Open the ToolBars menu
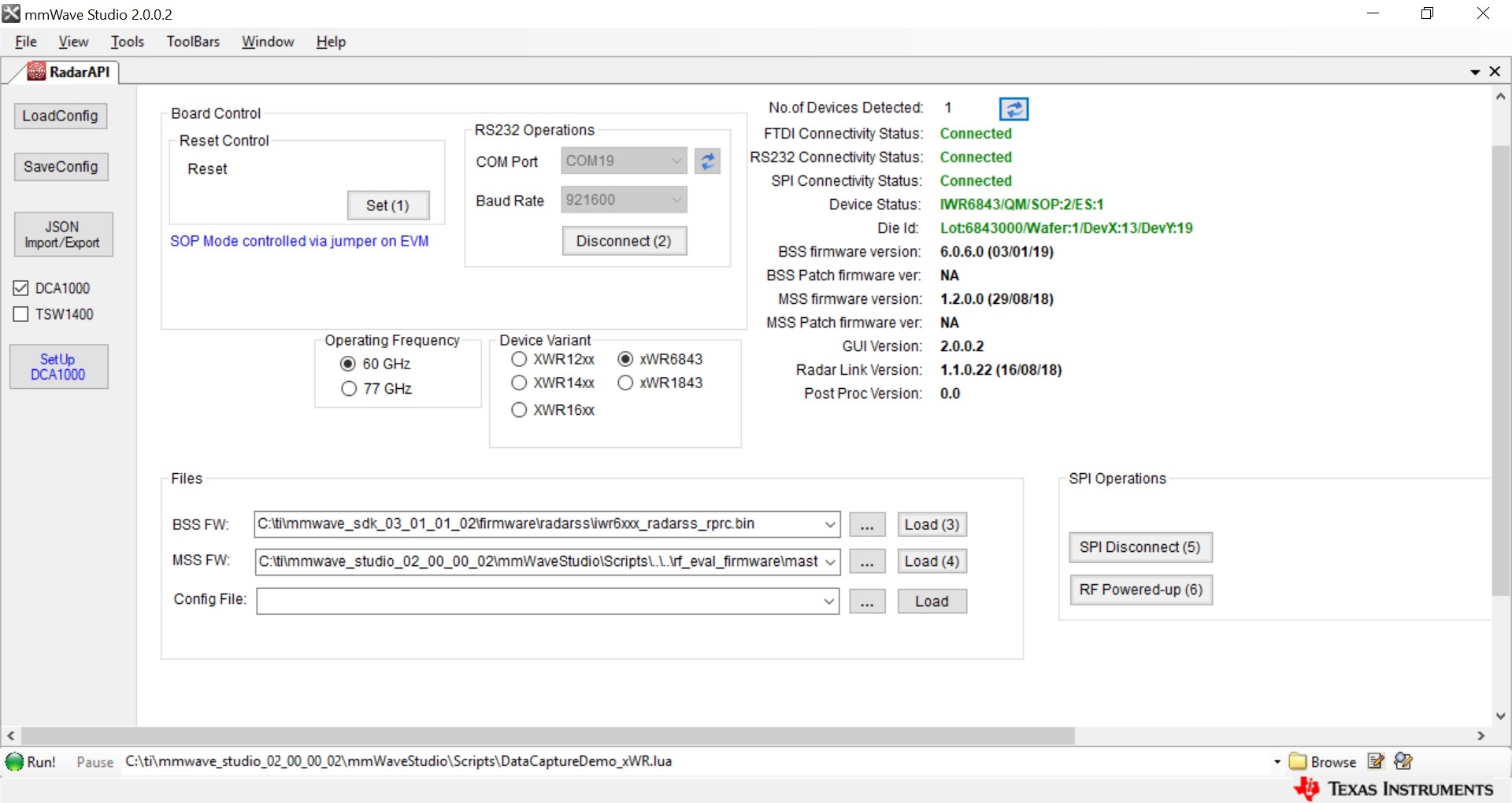This screenshot has height=803, width=1512. click(x=193, y=42)
